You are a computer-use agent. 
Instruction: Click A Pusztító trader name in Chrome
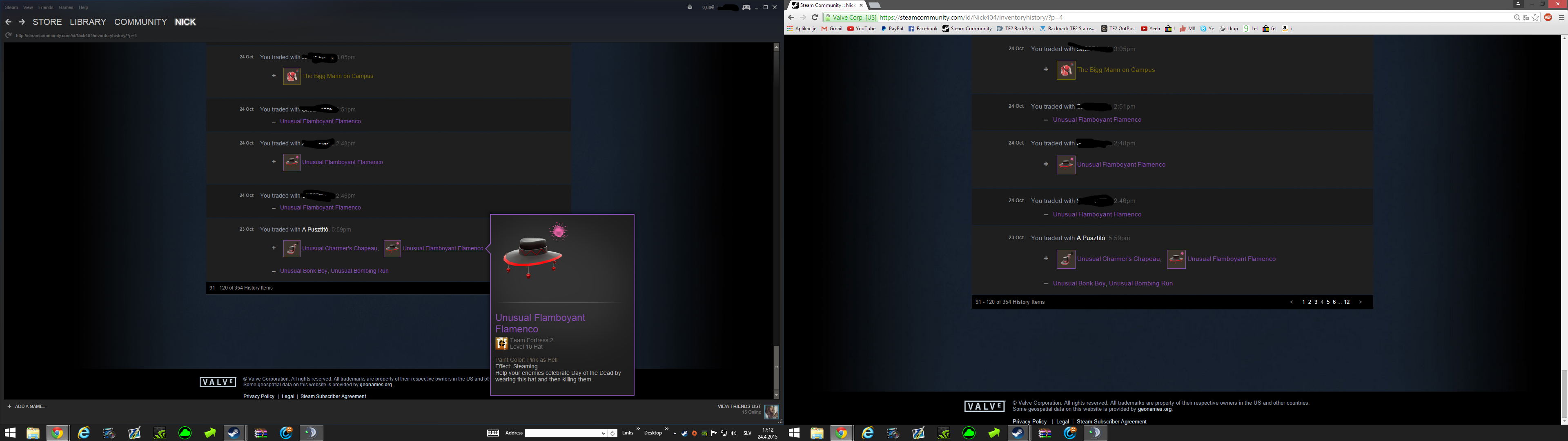(1091, 238)
